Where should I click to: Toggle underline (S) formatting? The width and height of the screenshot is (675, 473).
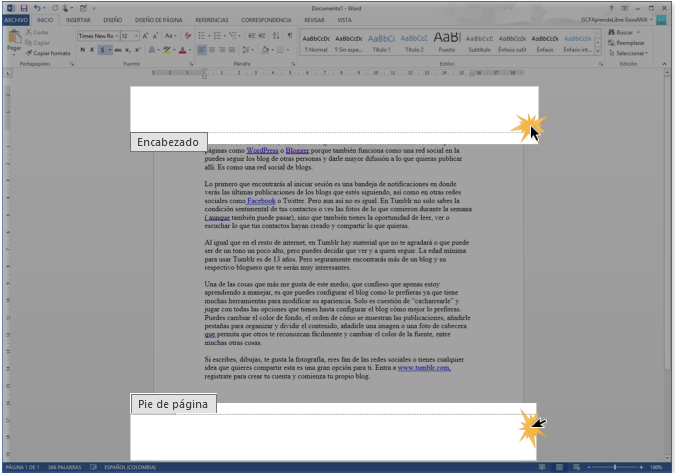[102, 49]
